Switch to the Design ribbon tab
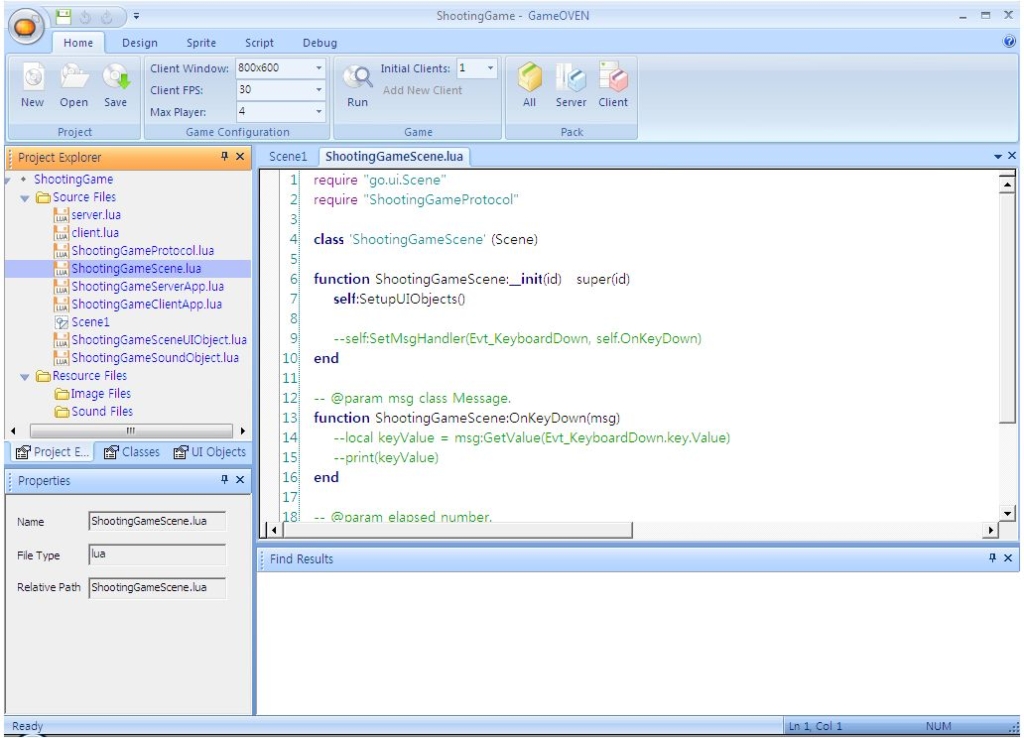 [x=140, y=42]
